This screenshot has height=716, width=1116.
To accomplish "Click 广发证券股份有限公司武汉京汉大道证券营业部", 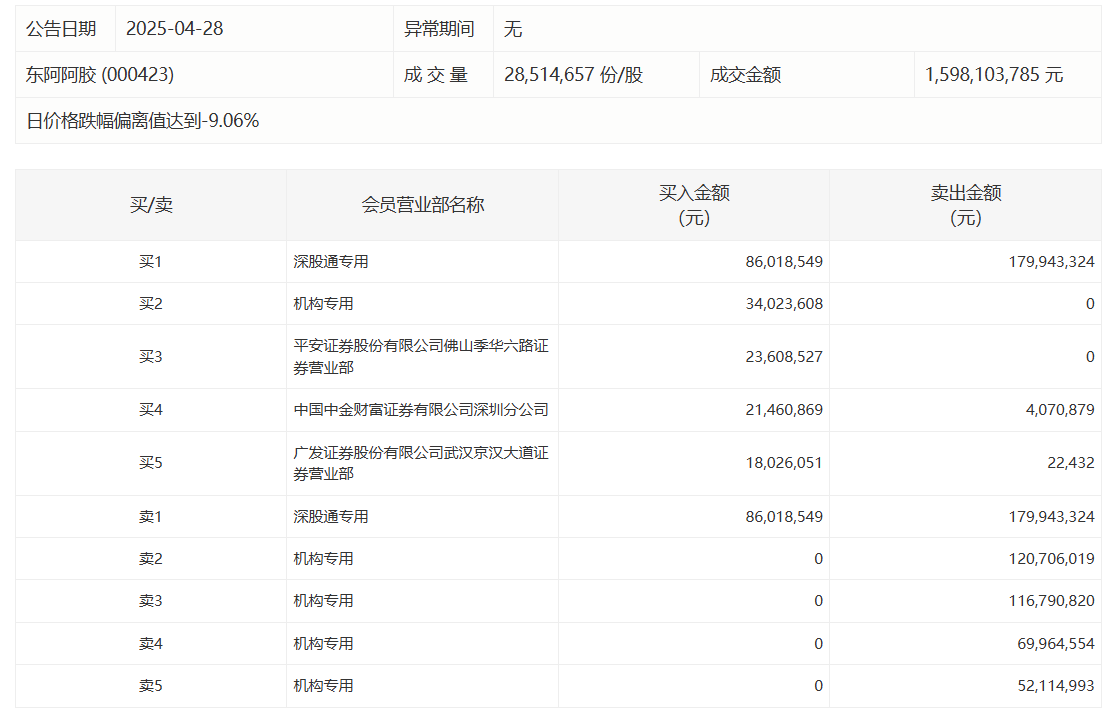I will click(x=421, y=463).
